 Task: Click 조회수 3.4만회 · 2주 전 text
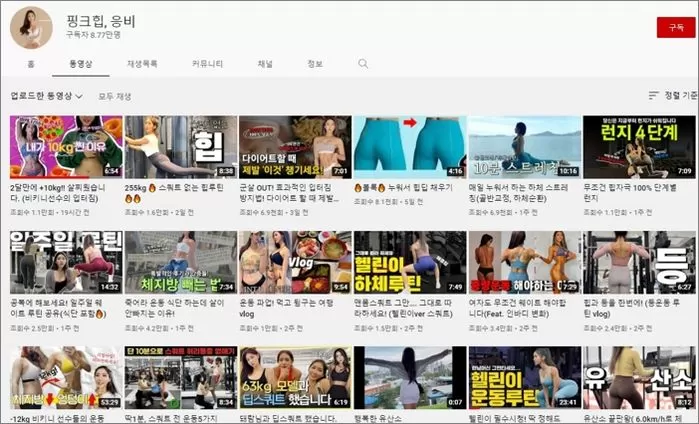point(503,328)
